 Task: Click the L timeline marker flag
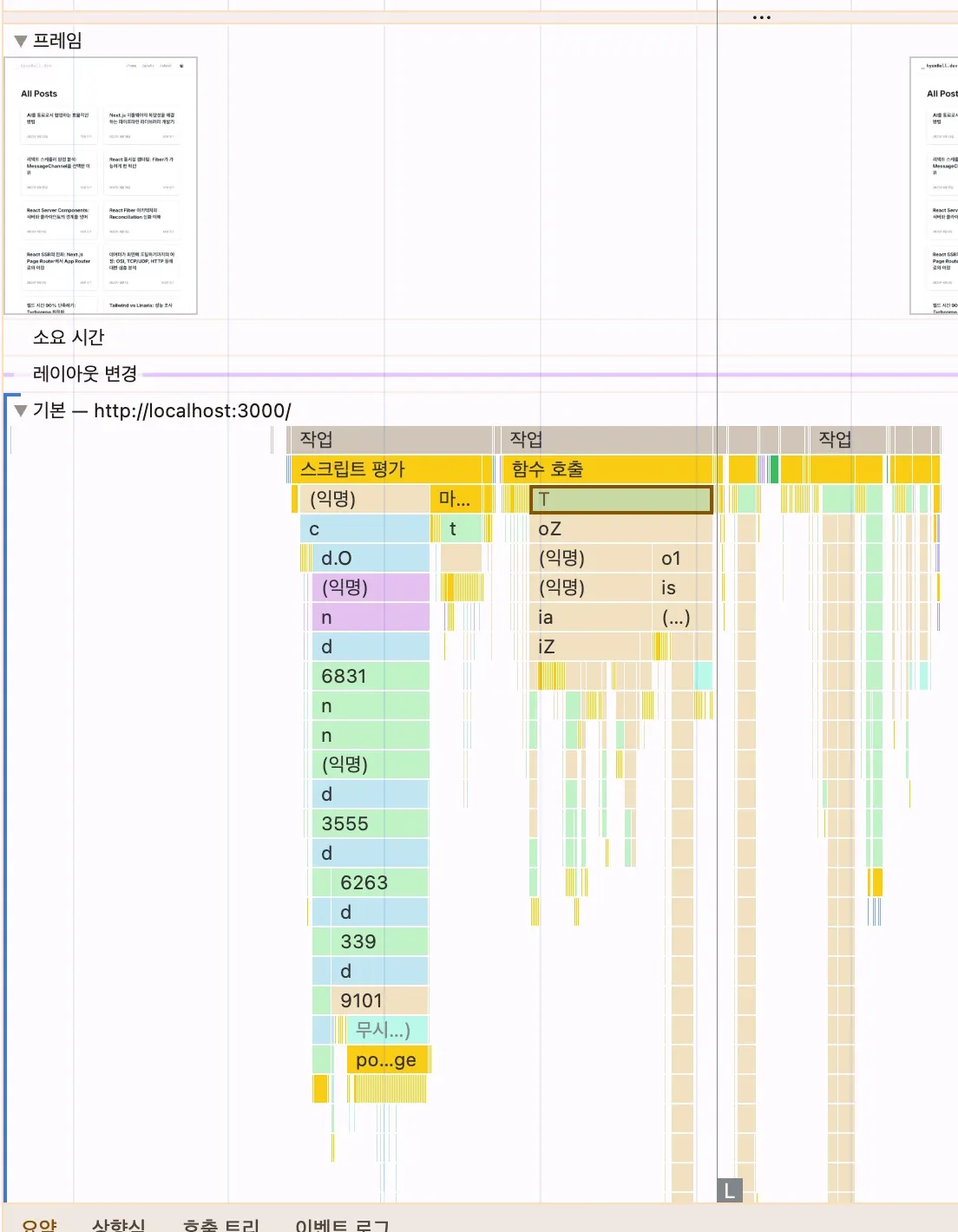click(x=730, y=1190)
